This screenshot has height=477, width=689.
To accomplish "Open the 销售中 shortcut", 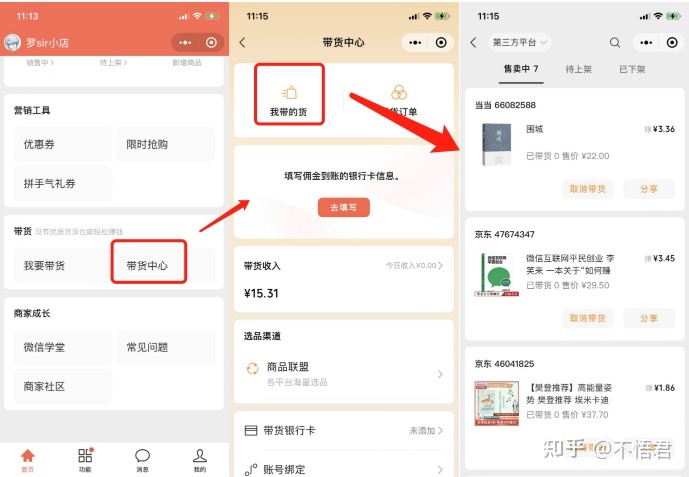I will (x=40, y=63).
